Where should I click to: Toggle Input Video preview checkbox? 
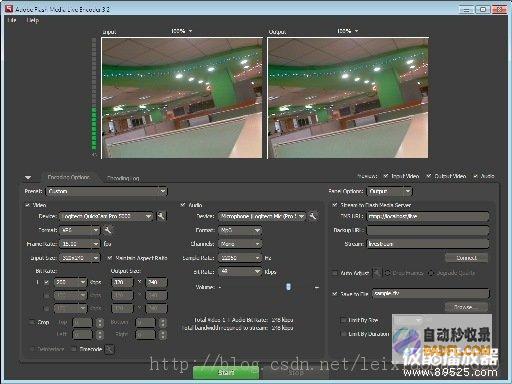click(386, 176)
